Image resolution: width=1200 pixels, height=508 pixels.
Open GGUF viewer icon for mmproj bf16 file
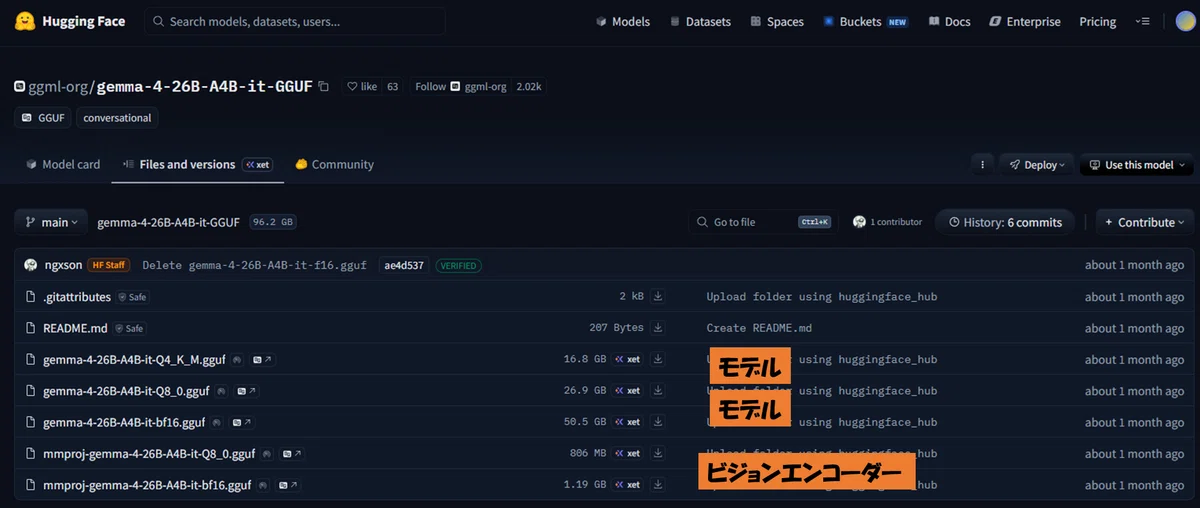click(x=288, y=485)
